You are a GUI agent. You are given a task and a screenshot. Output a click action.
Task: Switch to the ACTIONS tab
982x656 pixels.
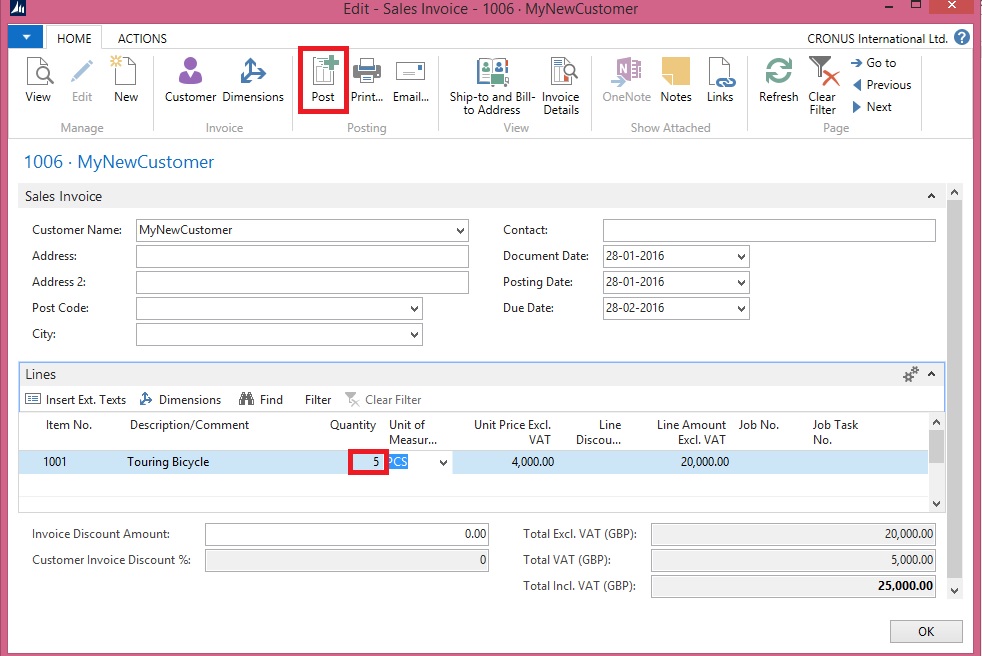pyautogui.click(x=142, y=38)
